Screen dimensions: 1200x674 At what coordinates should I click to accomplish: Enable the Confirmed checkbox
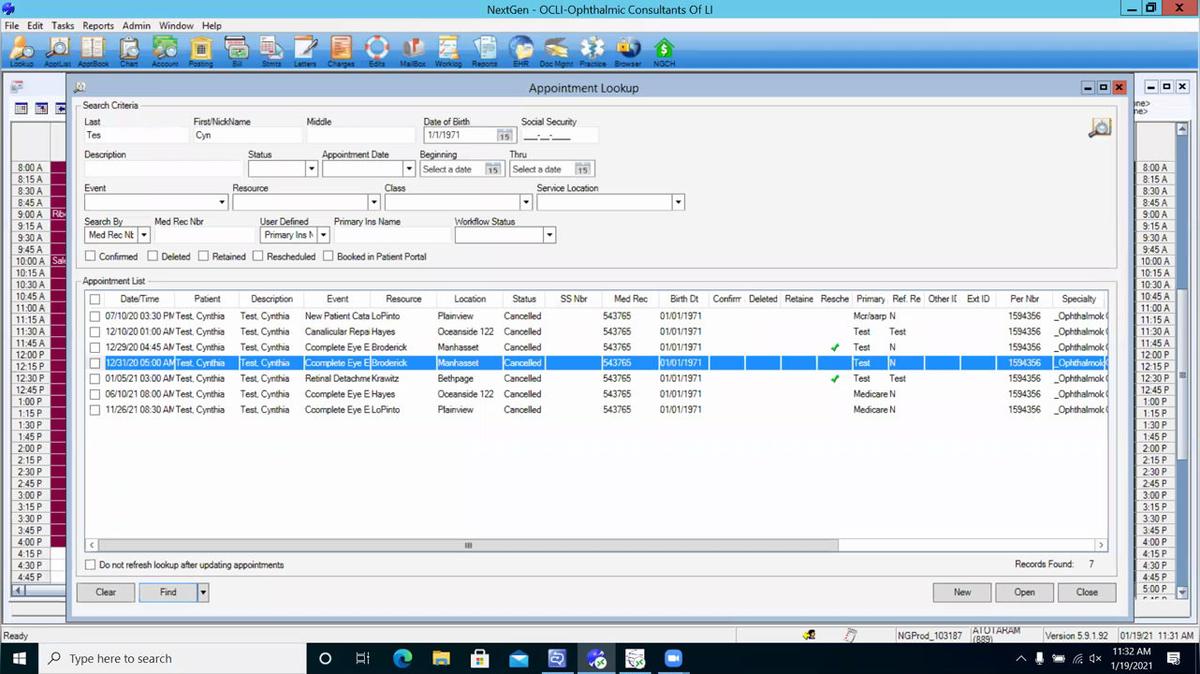coord(91,257)
